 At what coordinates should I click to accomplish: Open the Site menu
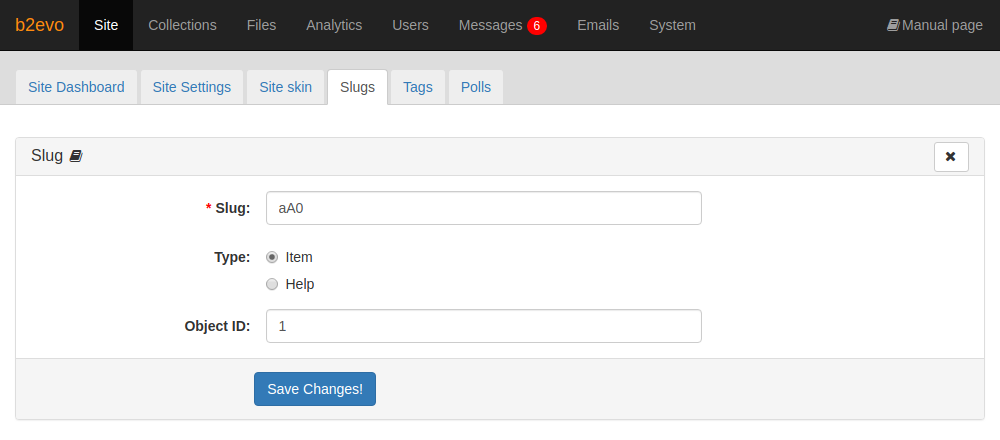[106, 25]
